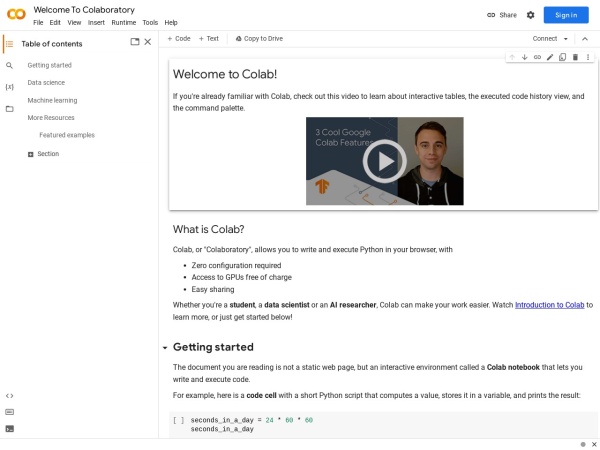The width and height of the screenshot is (600, 450).
Task: Close the bottom status bar
Action: pos(594,444)
